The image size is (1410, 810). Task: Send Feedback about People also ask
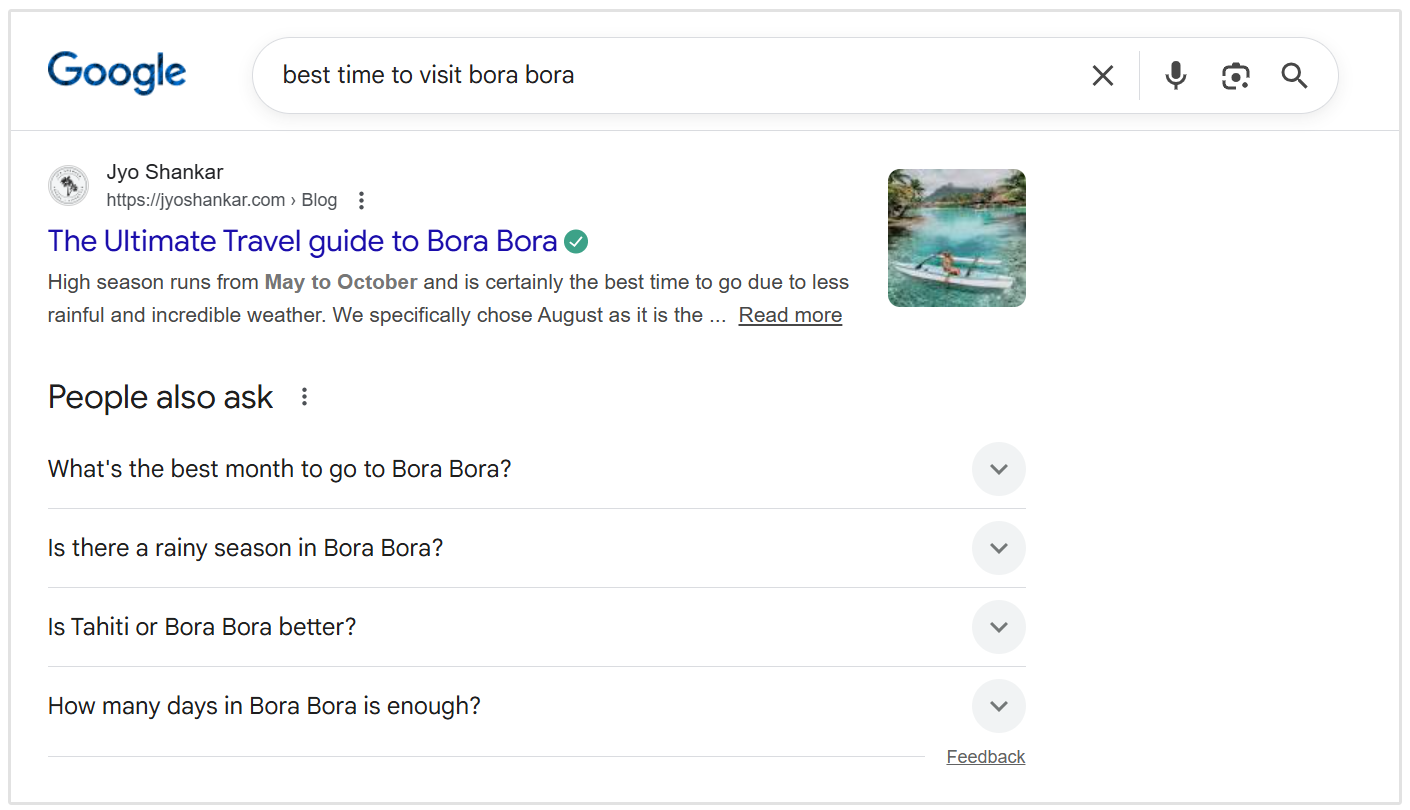(985, 756)
